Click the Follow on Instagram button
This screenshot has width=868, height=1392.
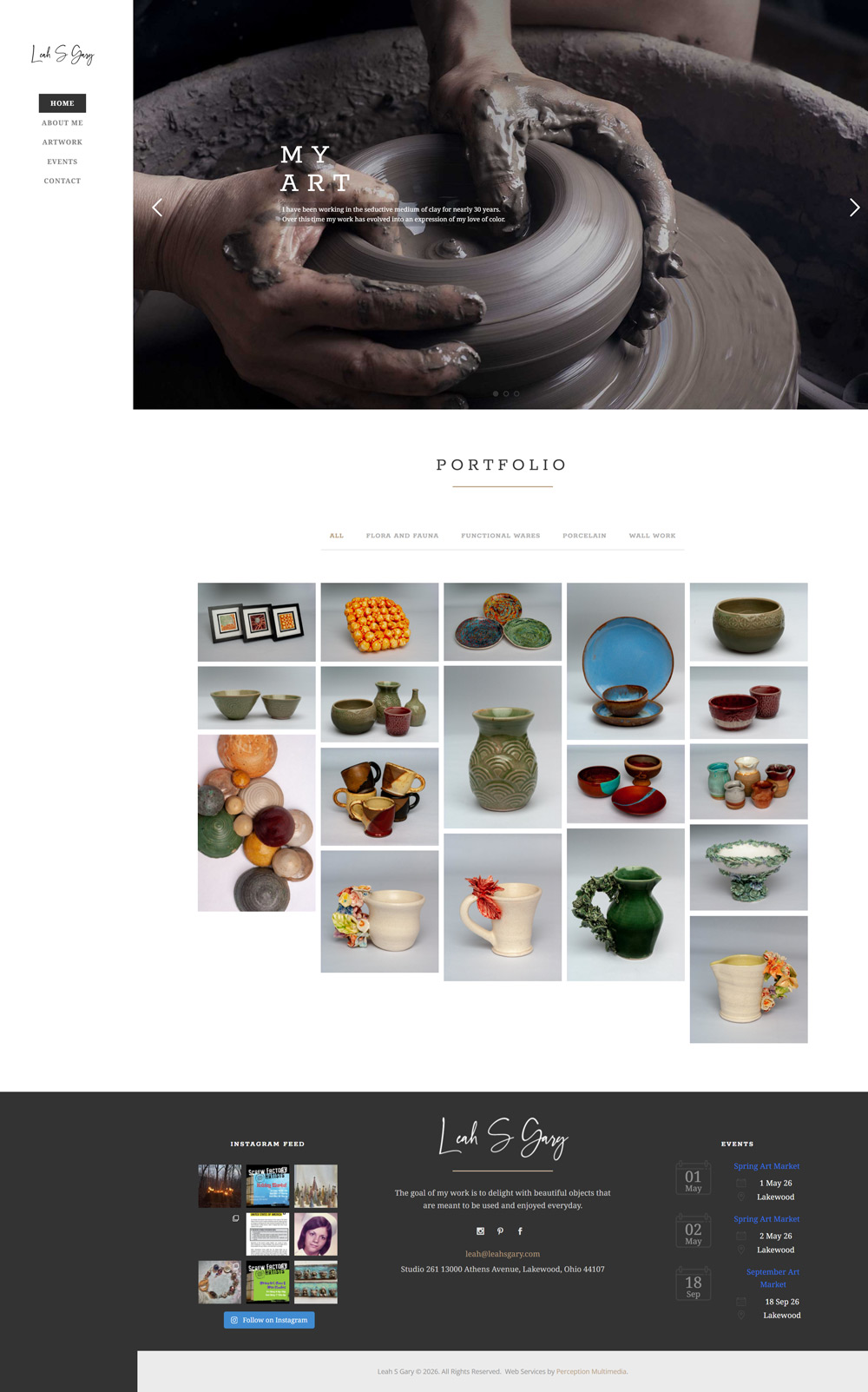point(269,1320)
